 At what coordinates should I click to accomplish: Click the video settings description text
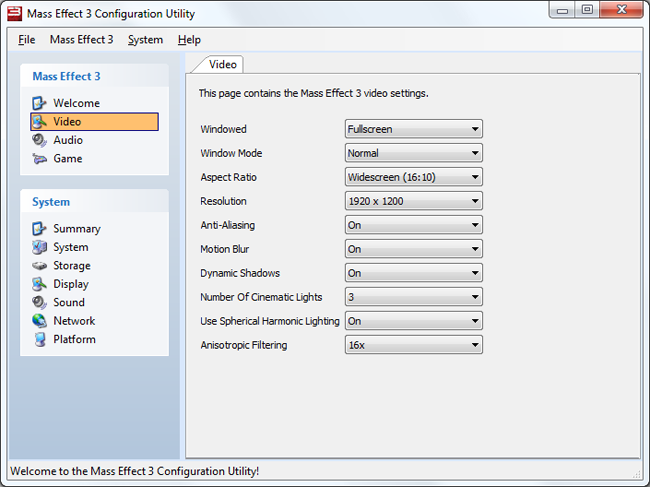point(313,93)
